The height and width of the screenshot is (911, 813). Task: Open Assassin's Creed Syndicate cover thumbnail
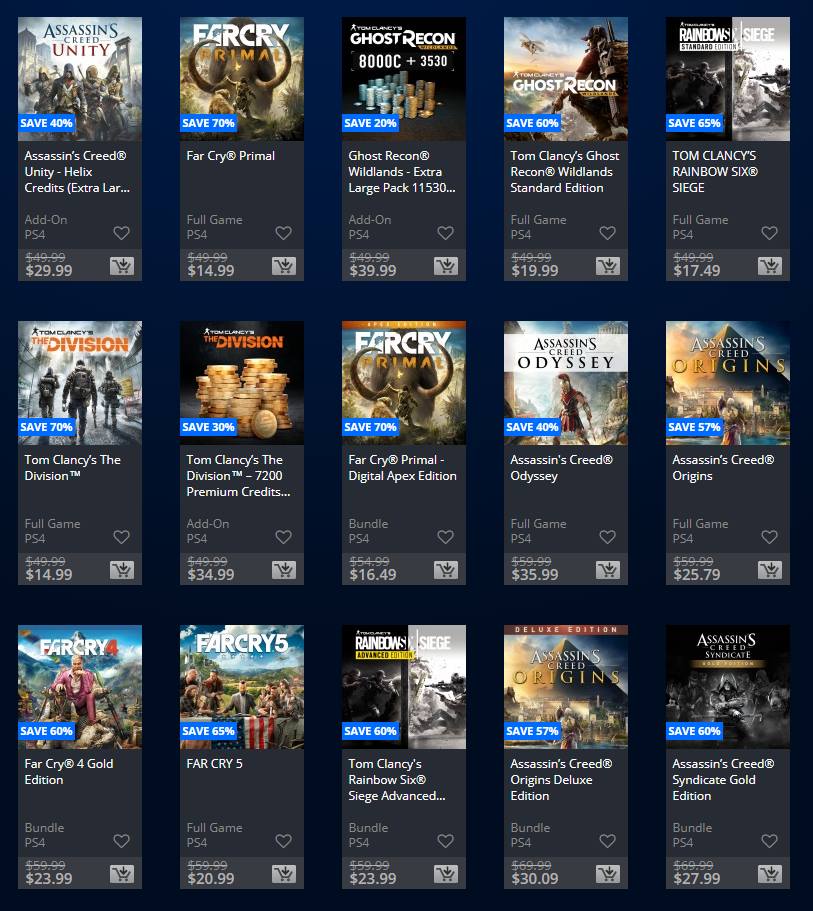728,687
